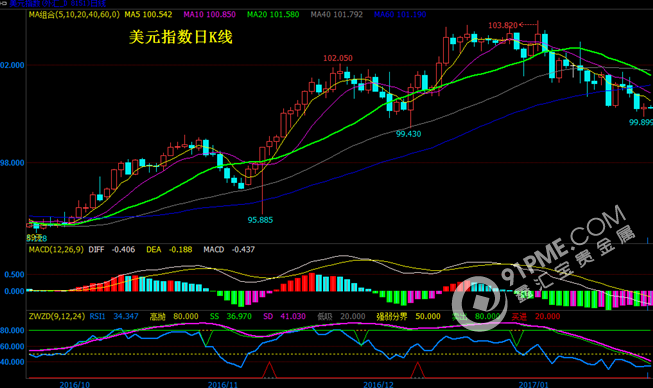653x388 pixels.
Task: Click the 103.820 high price label
Action: pyautogui.click(x=503, y=25)
